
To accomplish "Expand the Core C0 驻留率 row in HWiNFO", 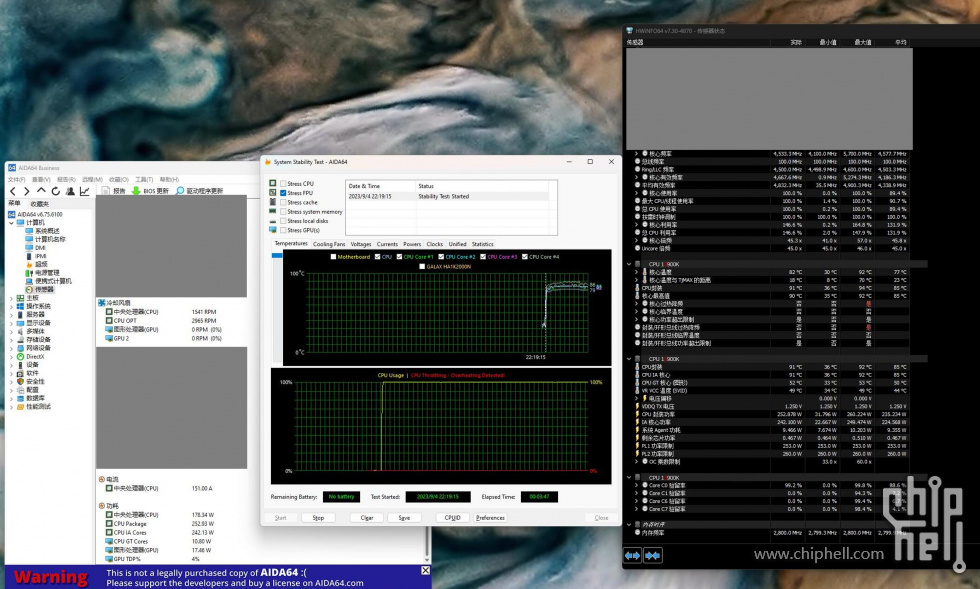I will click(x=637, y=485).
